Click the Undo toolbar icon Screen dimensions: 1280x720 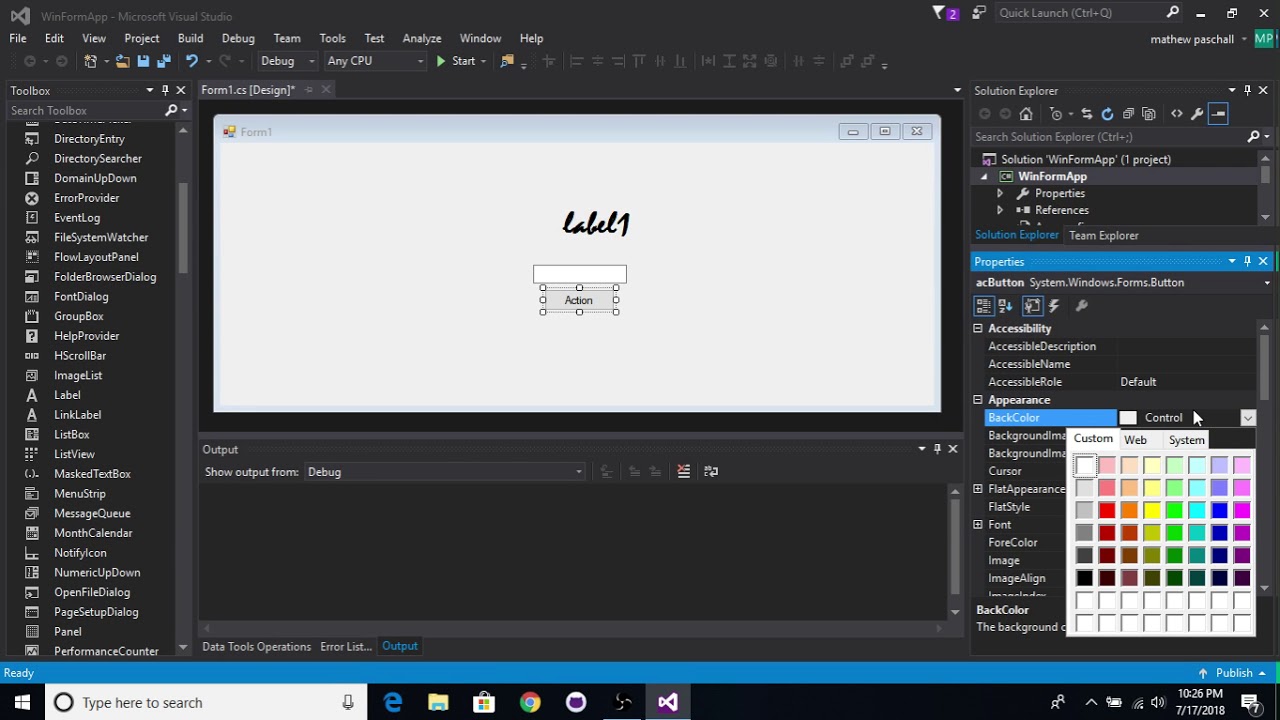[x=191, y=61]
